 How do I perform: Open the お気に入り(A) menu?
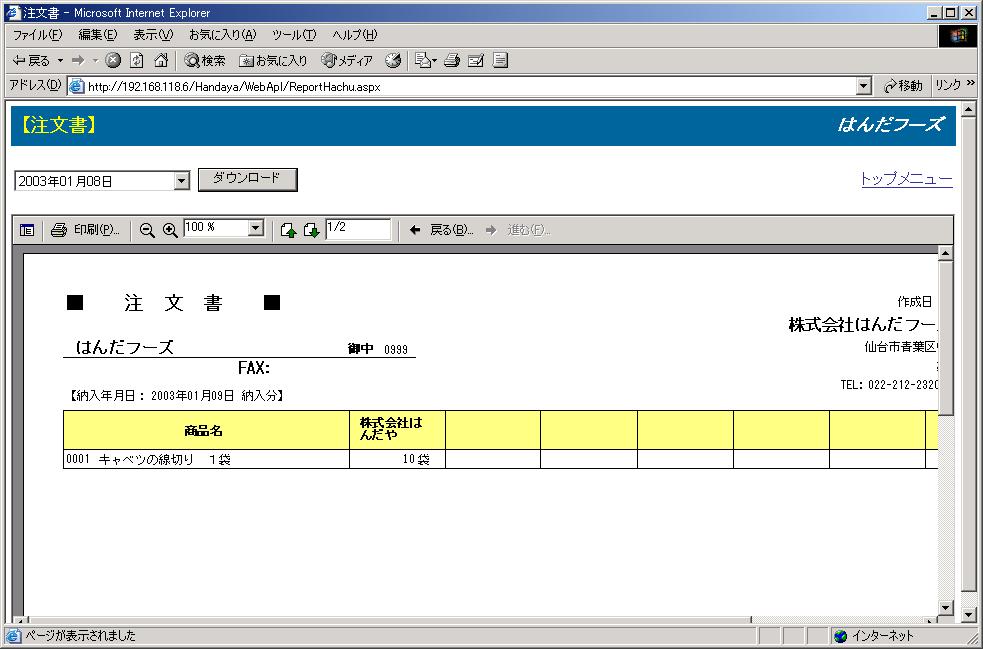click(223, 35)
